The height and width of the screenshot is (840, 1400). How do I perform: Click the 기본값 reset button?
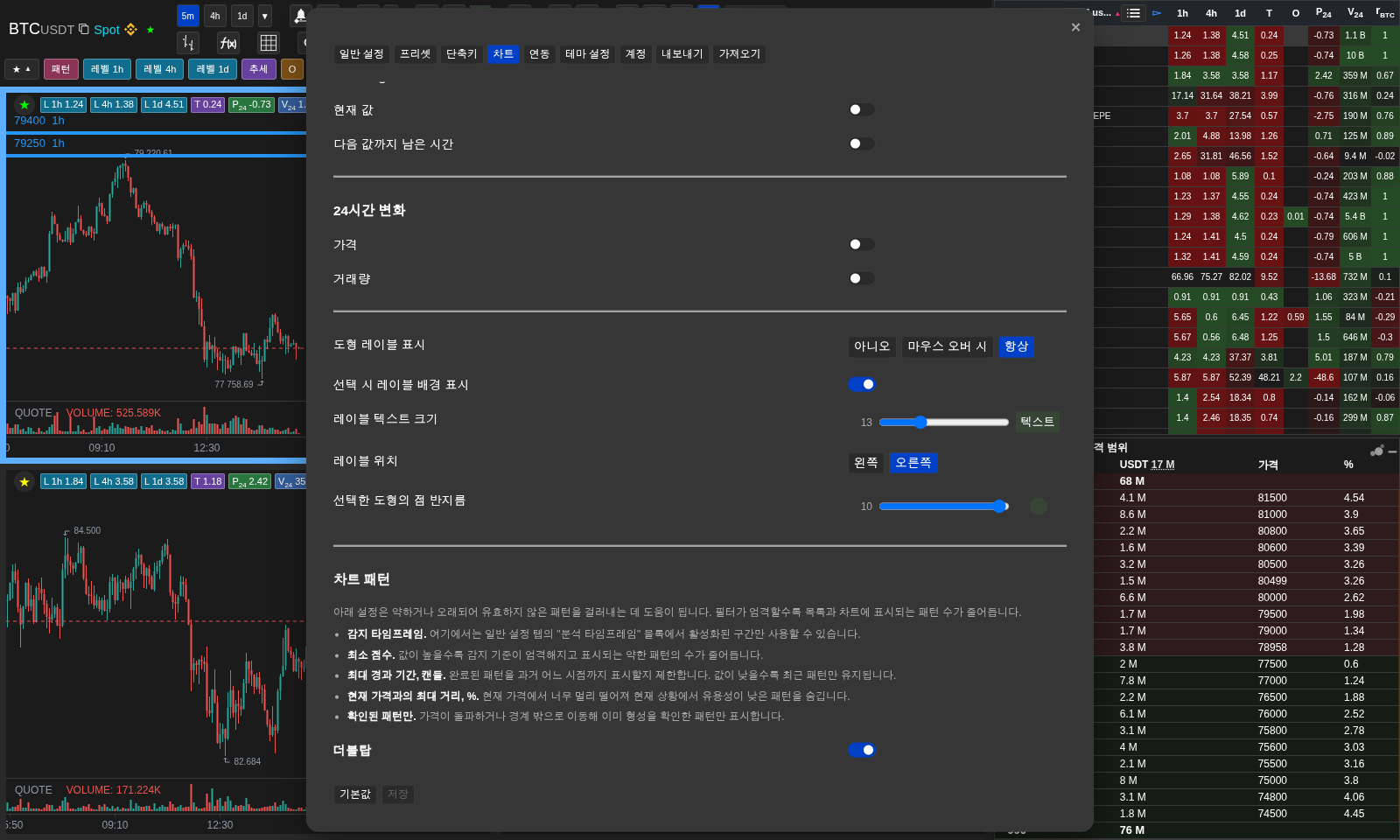(x=355, y=794)
